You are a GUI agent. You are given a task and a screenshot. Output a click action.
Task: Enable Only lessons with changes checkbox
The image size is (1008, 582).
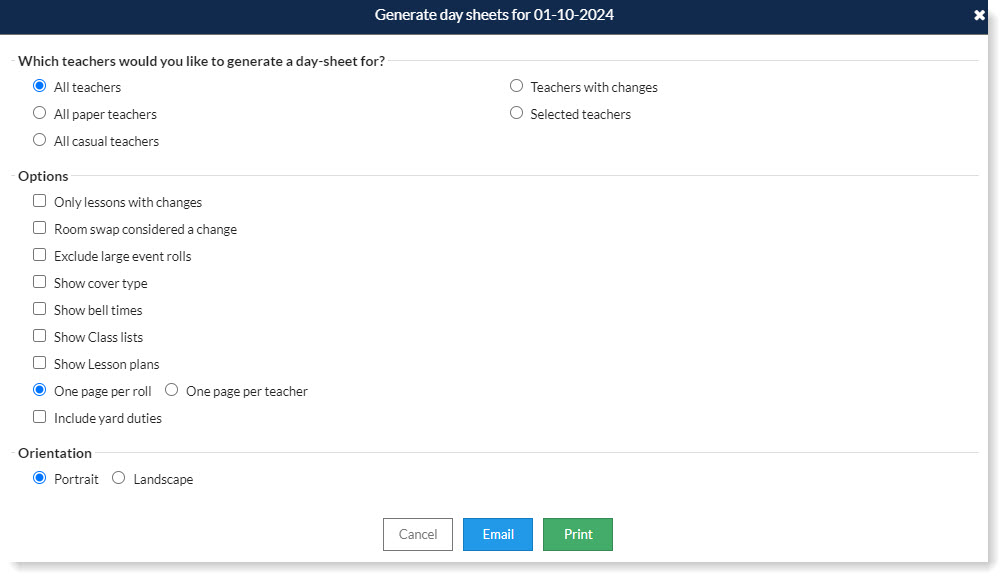coord(40,201)
